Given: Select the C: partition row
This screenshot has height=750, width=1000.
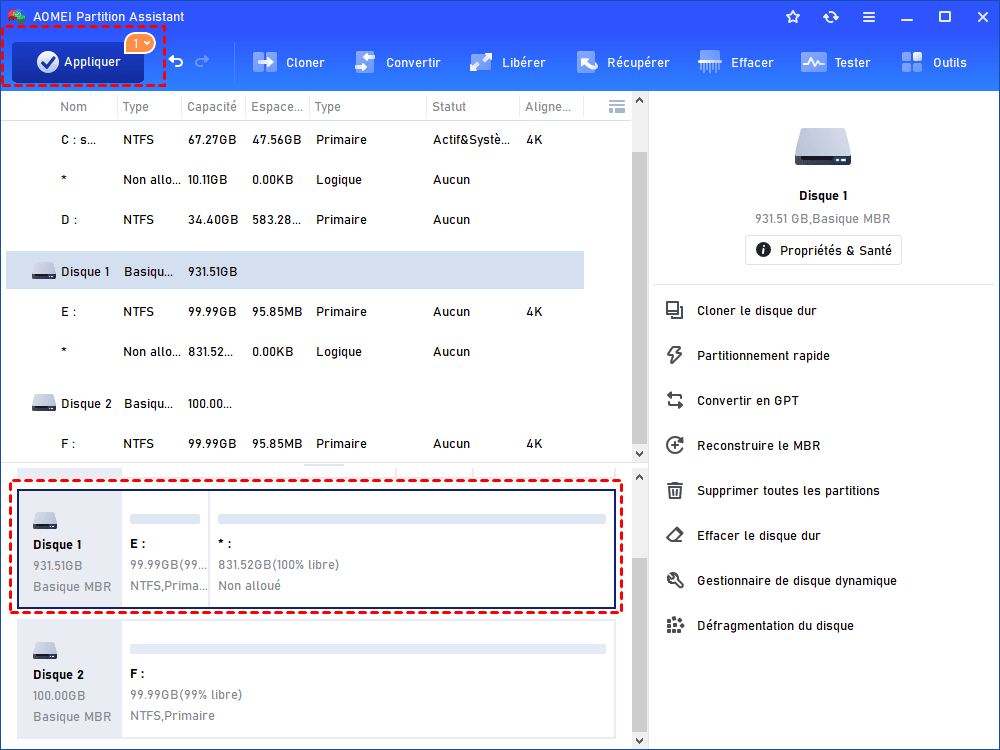Looking at the screenshot, I should pyautogui.click(x=295, y=140).
